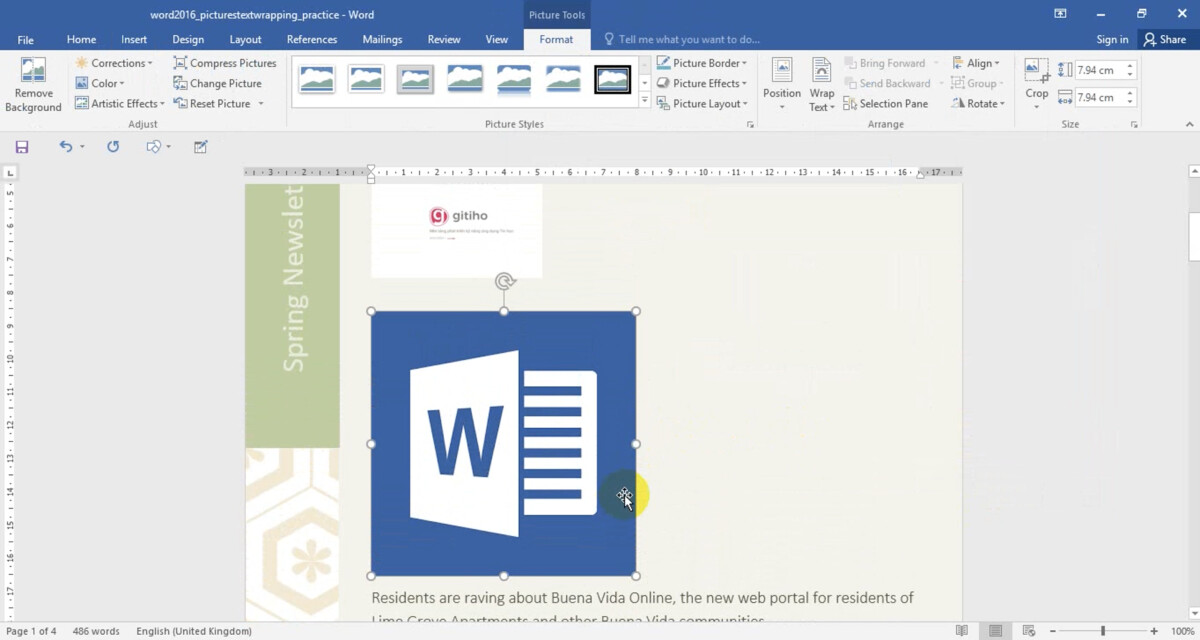Screen dimensions: 1200x640
Task: Open the Picture Effects dropdown
Action: (702, 83)
